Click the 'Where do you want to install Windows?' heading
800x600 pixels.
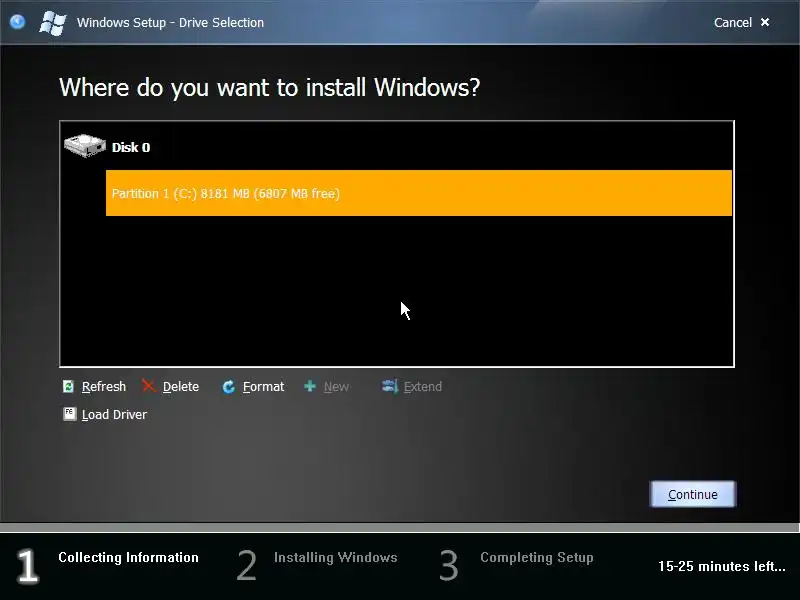[269, 88]
